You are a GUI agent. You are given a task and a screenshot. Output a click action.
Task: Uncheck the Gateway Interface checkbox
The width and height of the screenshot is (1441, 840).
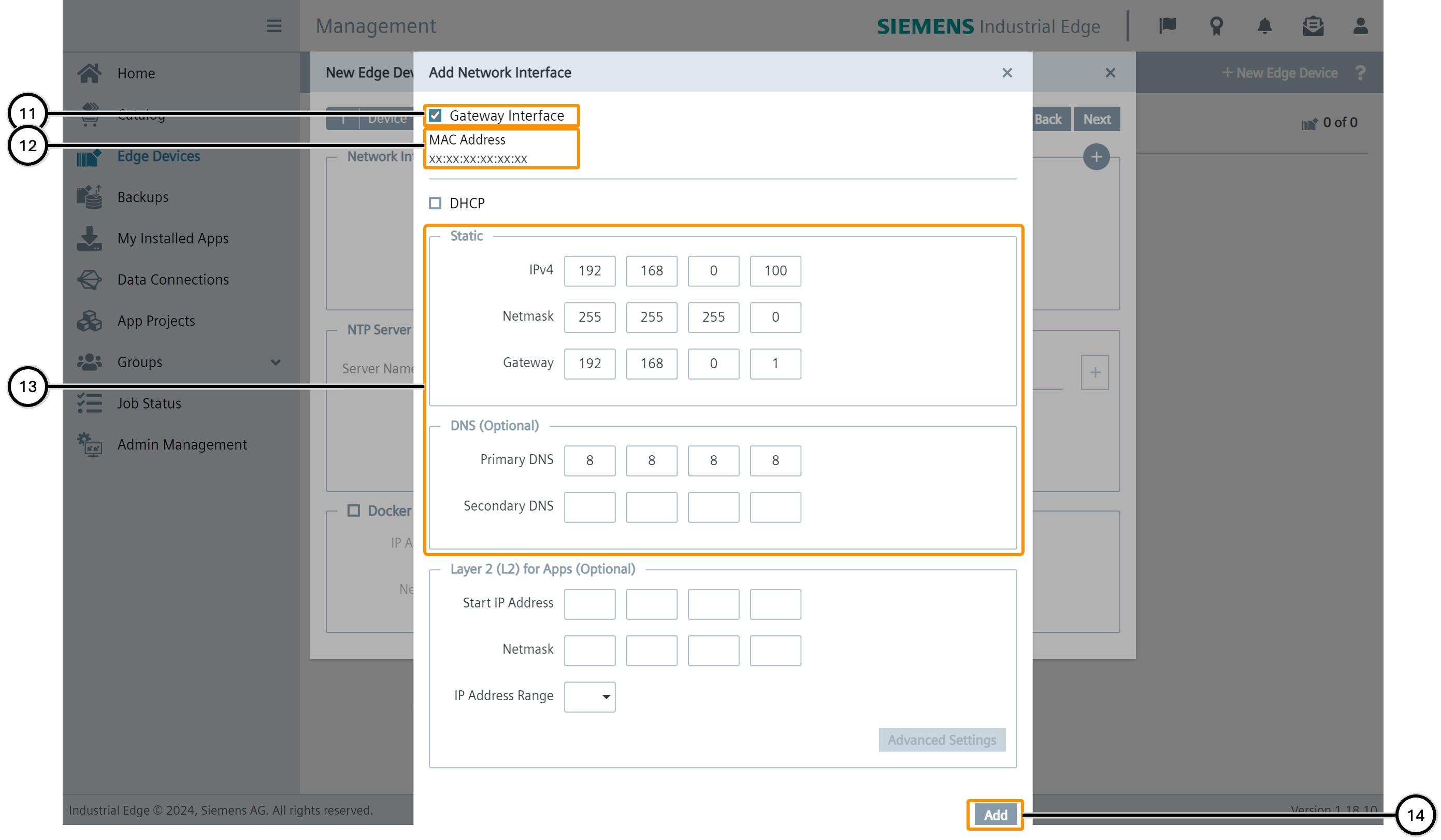pos(435,115)
